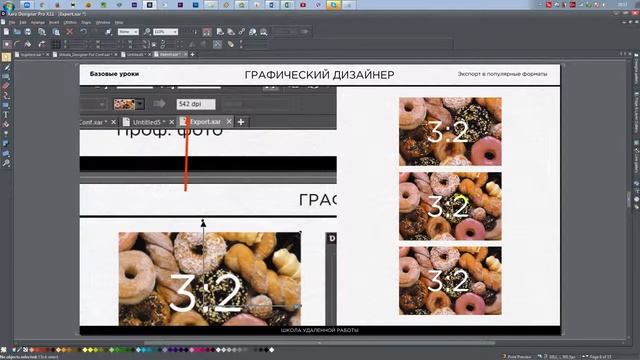The image size is (640, 360).
Task: Click the 'Базовые уроки' text
Action: [114, 74]
